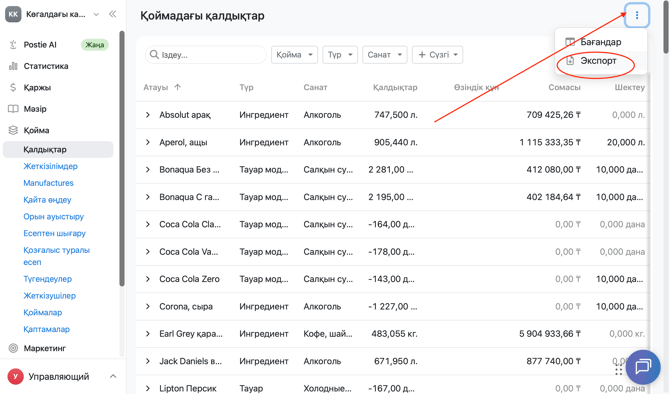Click the Coca Cola Va... item name
The width and height of the screenshot is (670, 394).
click(x=188, y=251)
